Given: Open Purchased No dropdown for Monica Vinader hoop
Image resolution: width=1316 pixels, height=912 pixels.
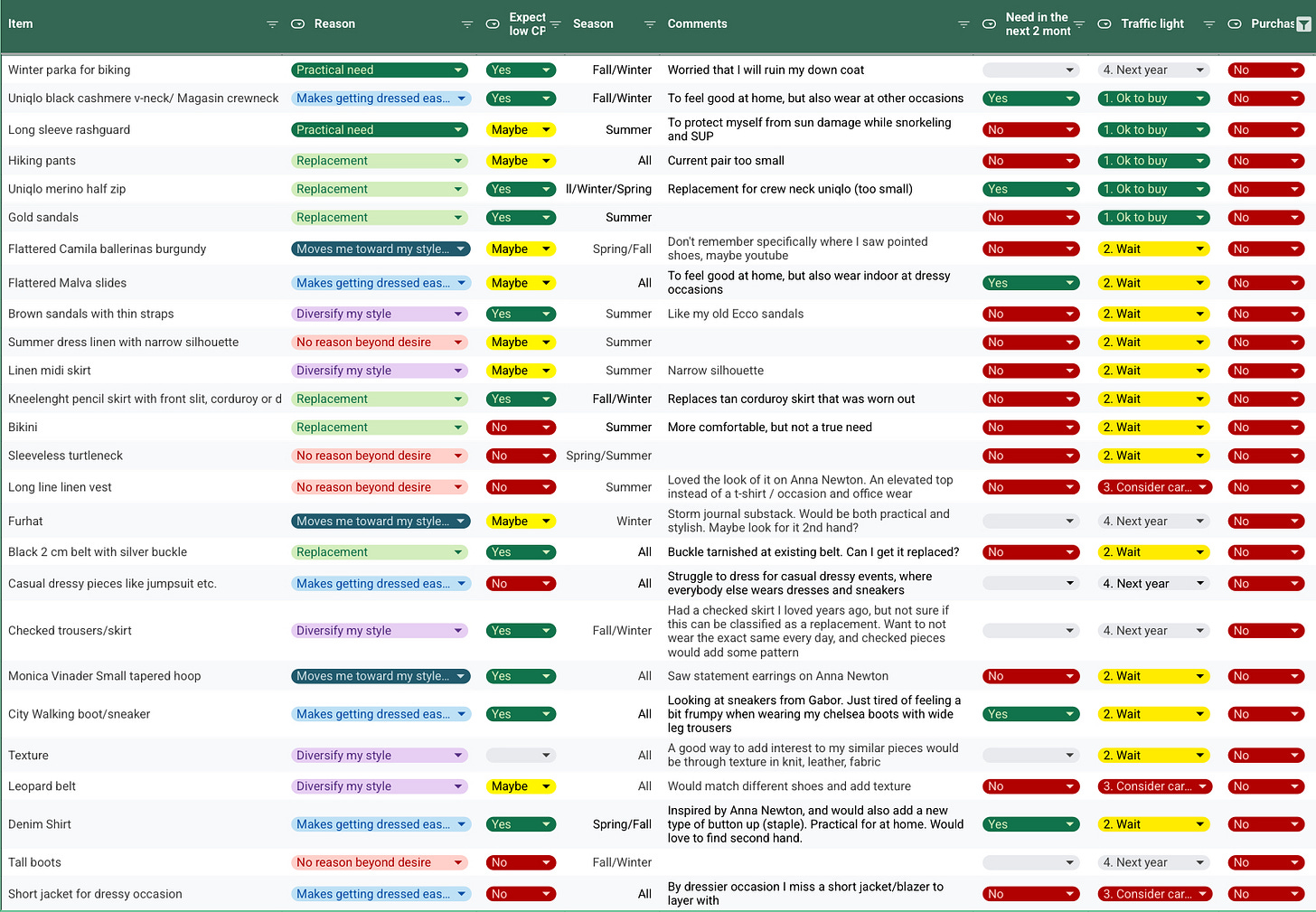Looking at the screenshot, I should pyautogui.click(x=1266, y=676).
